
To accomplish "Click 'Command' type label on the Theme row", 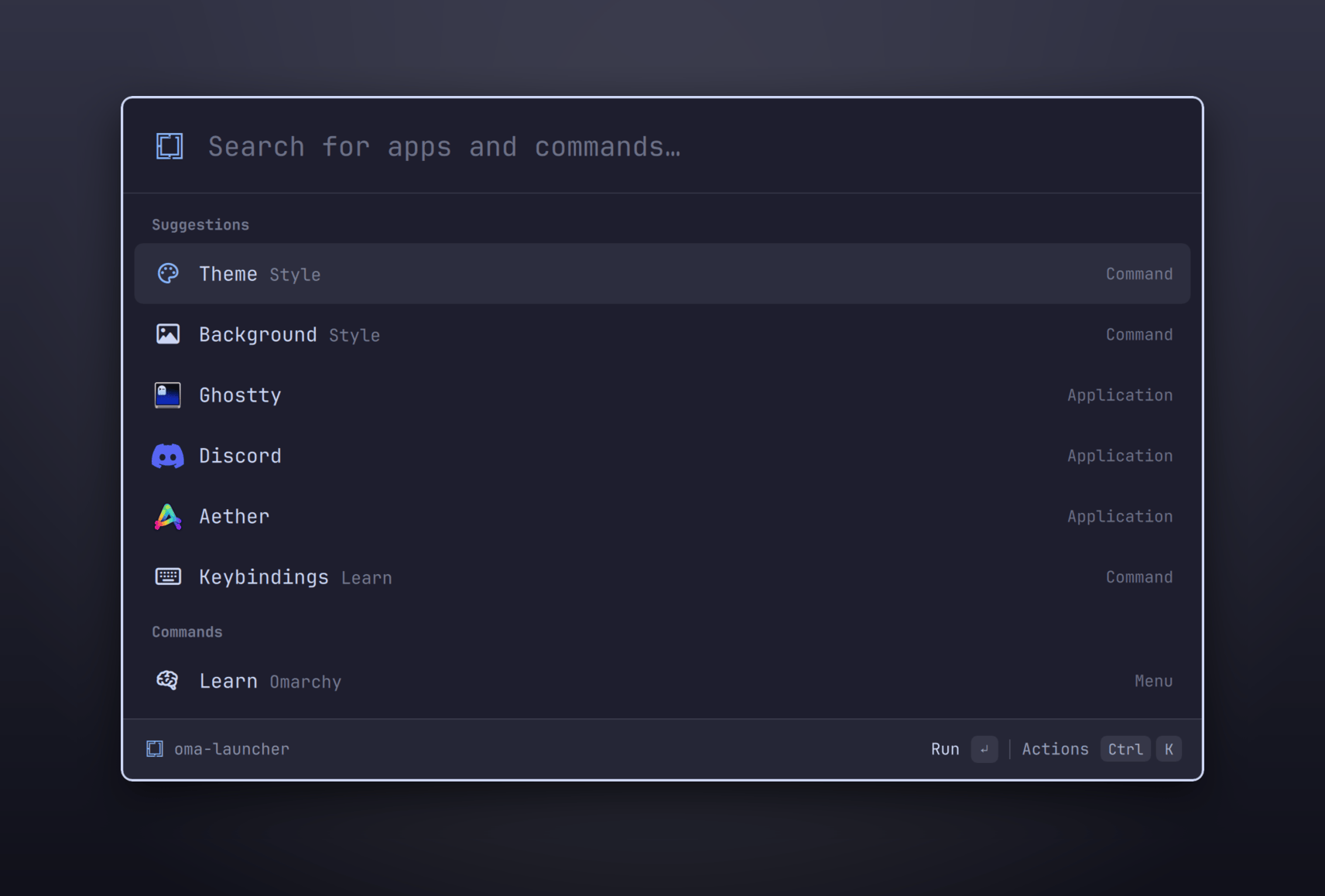I will coord(1139,274).
